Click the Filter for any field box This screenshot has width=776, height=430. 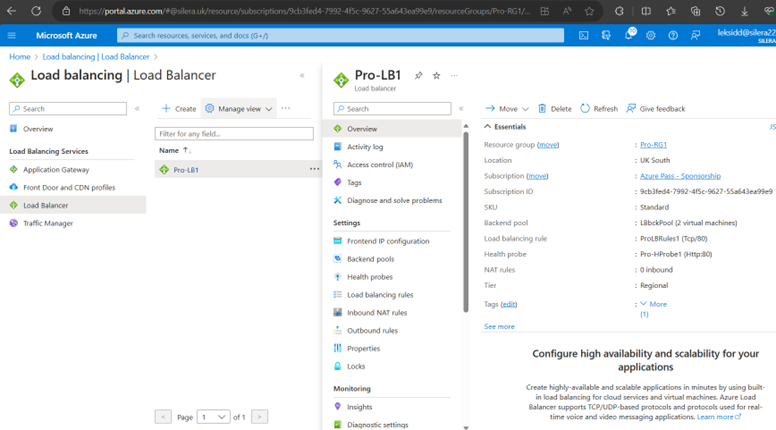click(x=234, y=133)
